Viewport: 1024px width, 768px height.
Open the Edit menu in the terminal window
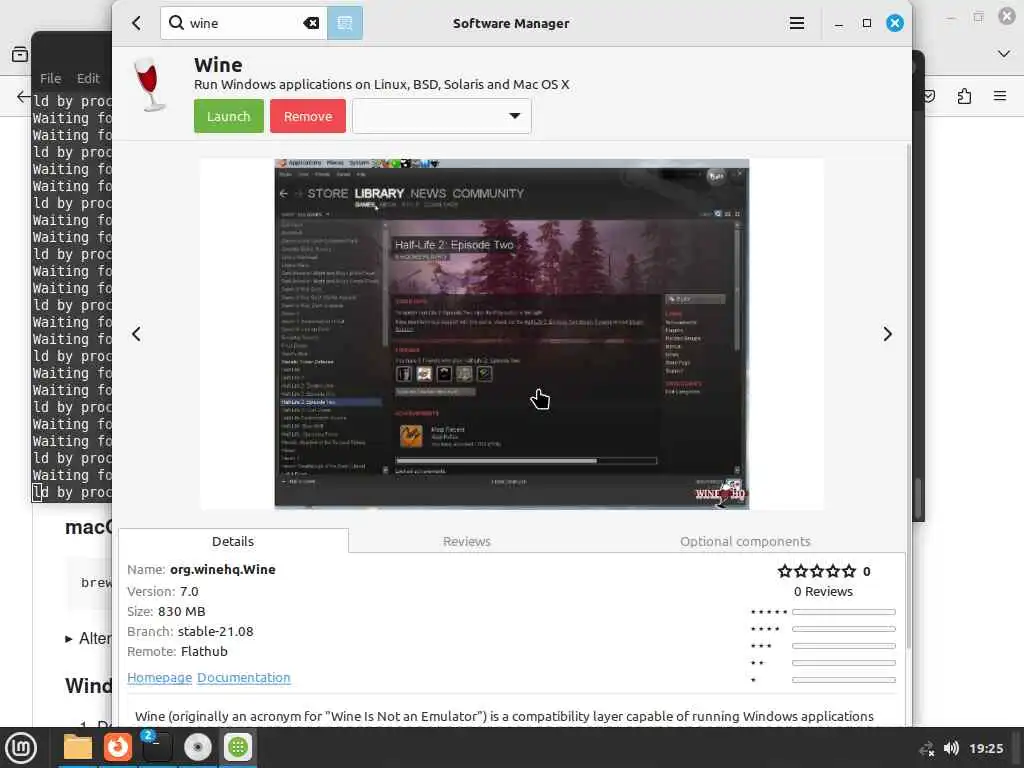pyautogui.click(x=88, y=78)
